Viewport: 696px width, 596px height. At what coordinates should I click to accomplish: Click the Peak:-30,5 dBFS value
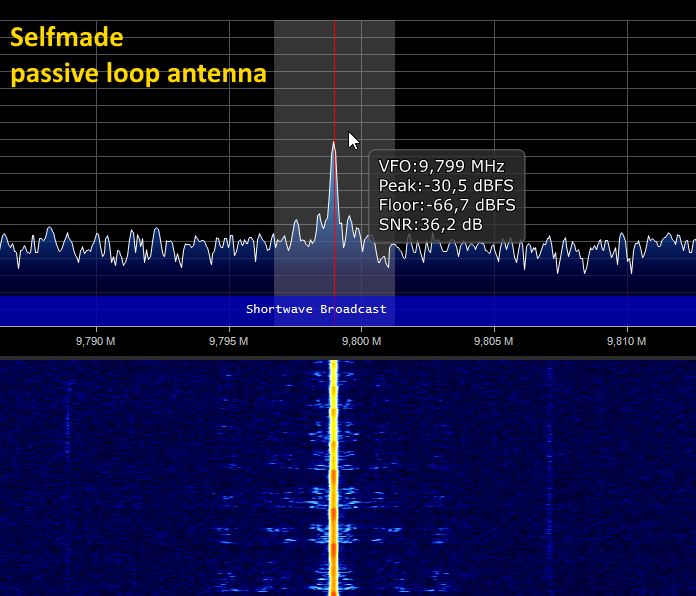click(446, 186)
